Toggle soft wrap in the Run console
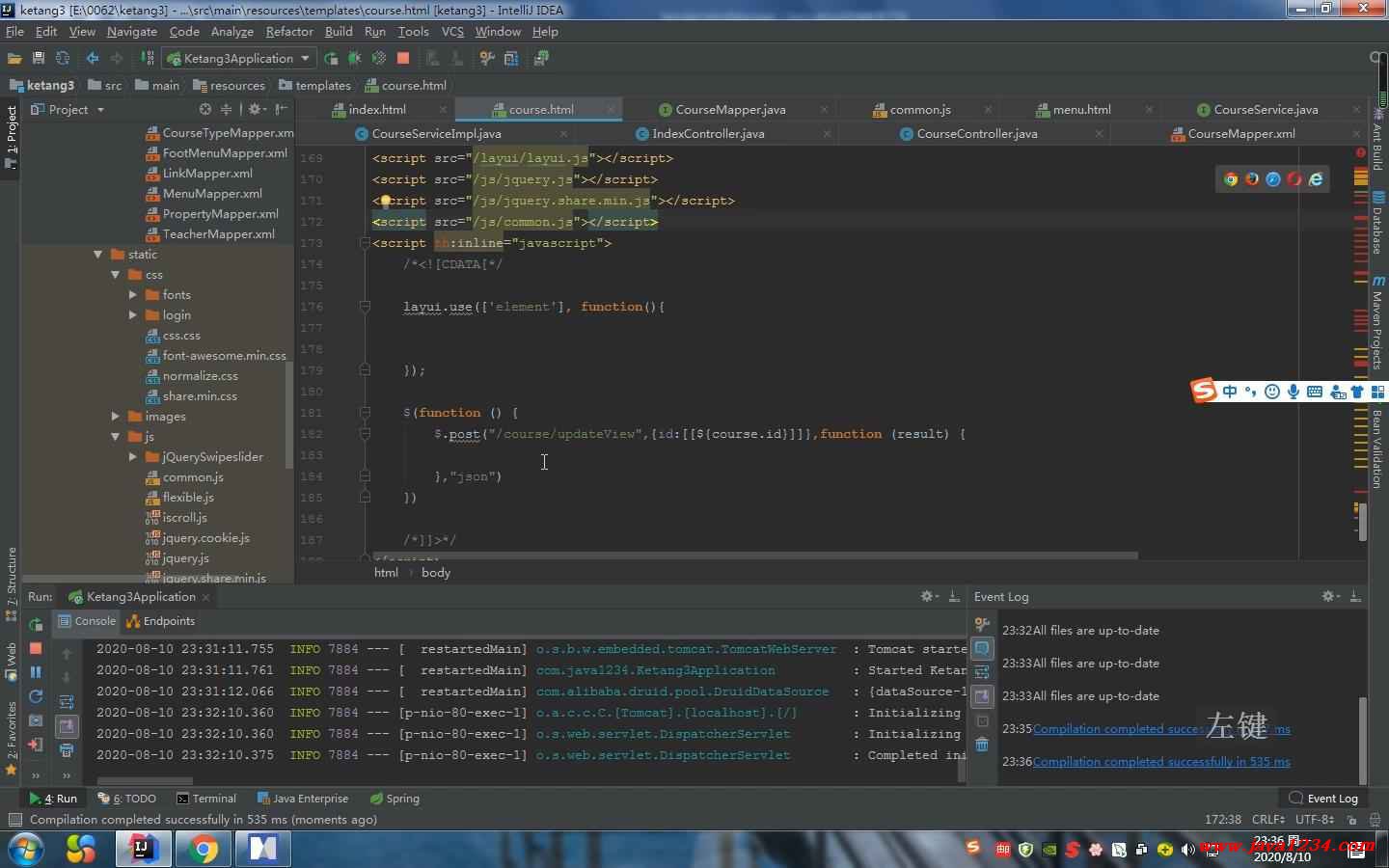The width and height of the screenshot is (1389, 868). (67, 701)
